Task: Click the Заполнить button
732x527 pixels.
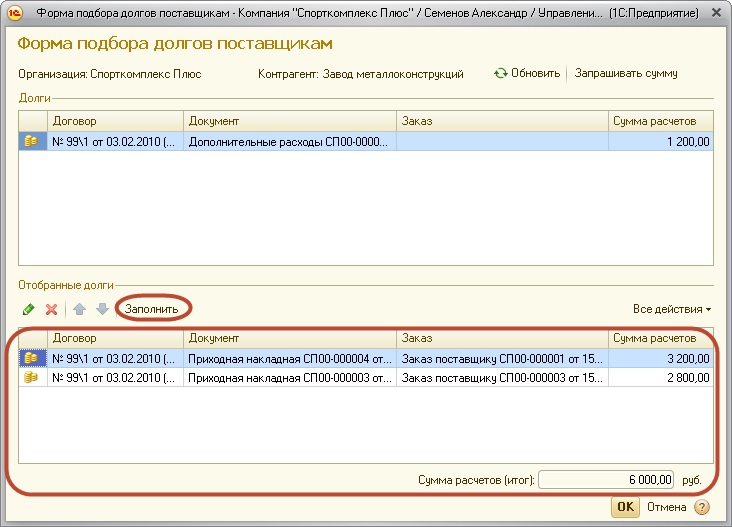Action: (x=151, y=309)
